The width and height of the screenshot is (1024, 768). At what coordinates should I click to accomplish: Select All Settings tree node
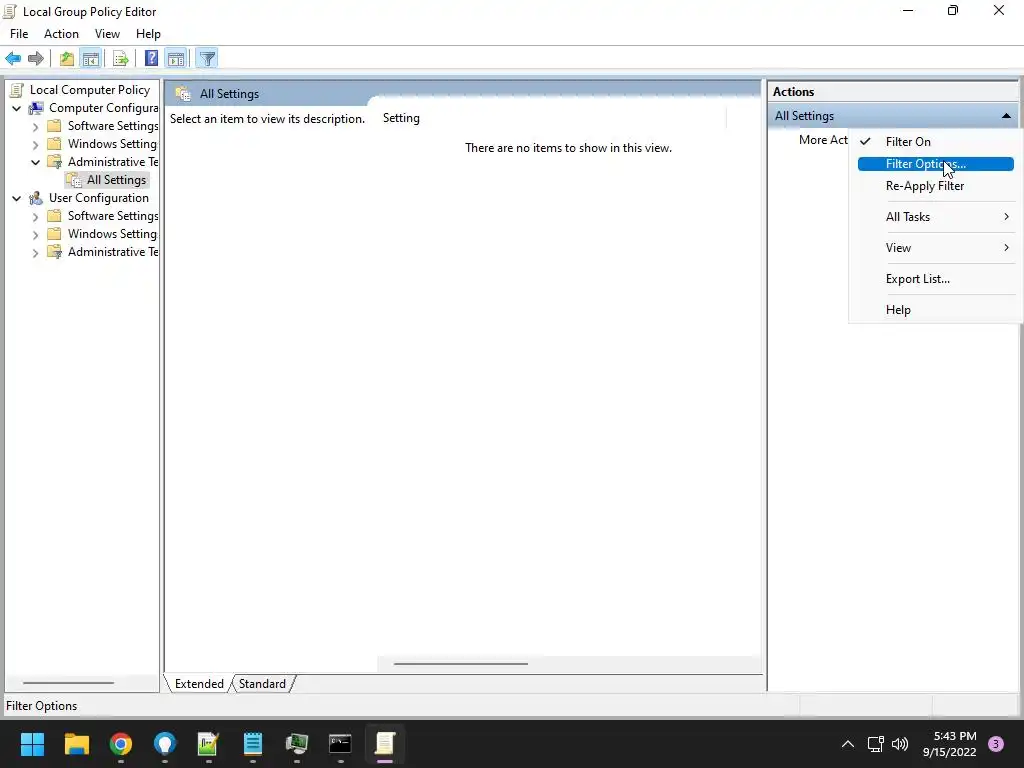tap(116, 180)
